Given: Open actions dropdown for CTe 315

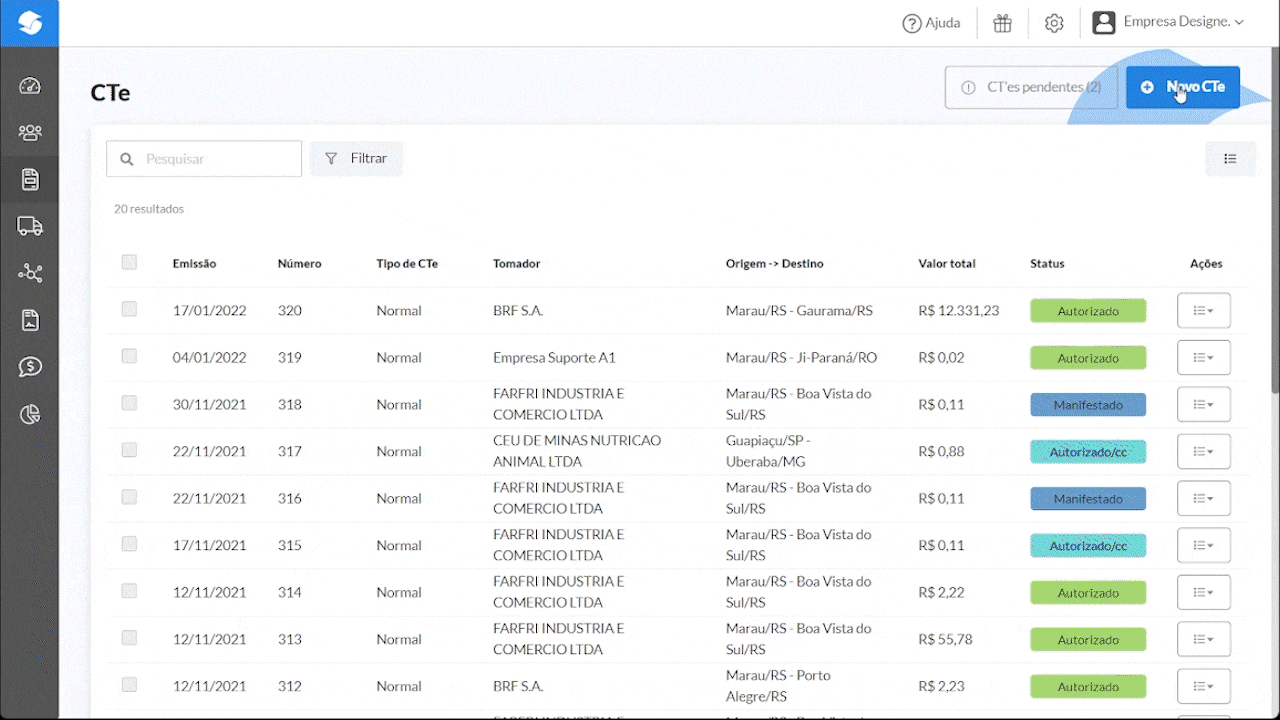Looking at the screenshot, I should pyautogui.click(x=1204, y=546).
